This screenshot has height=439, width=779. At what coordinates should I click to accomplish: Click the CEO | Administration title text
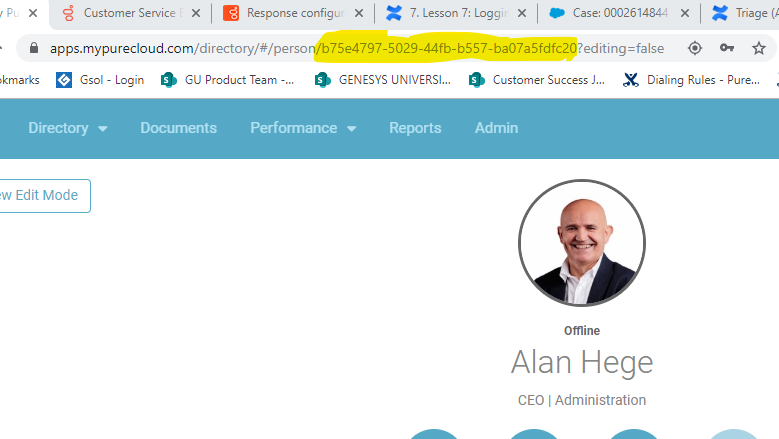(582, 400)
